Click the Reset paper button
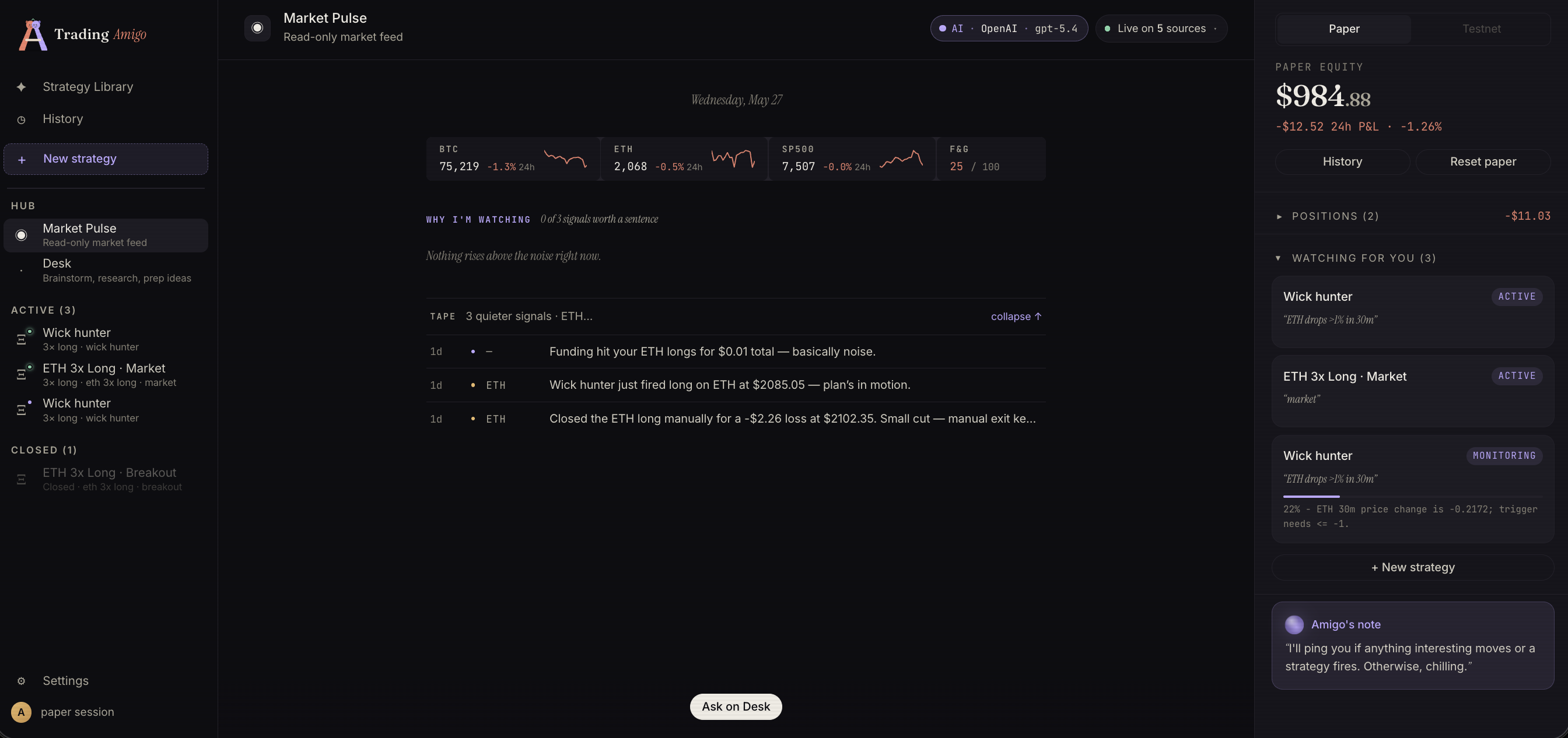Viewport: 1568px width, 738px height. pos(1483,162)
